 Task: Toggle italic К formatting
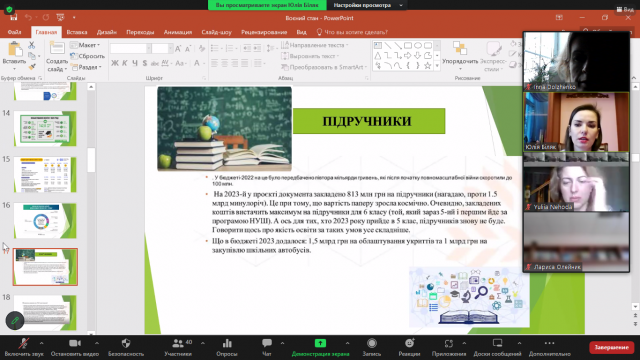point(125,63)
